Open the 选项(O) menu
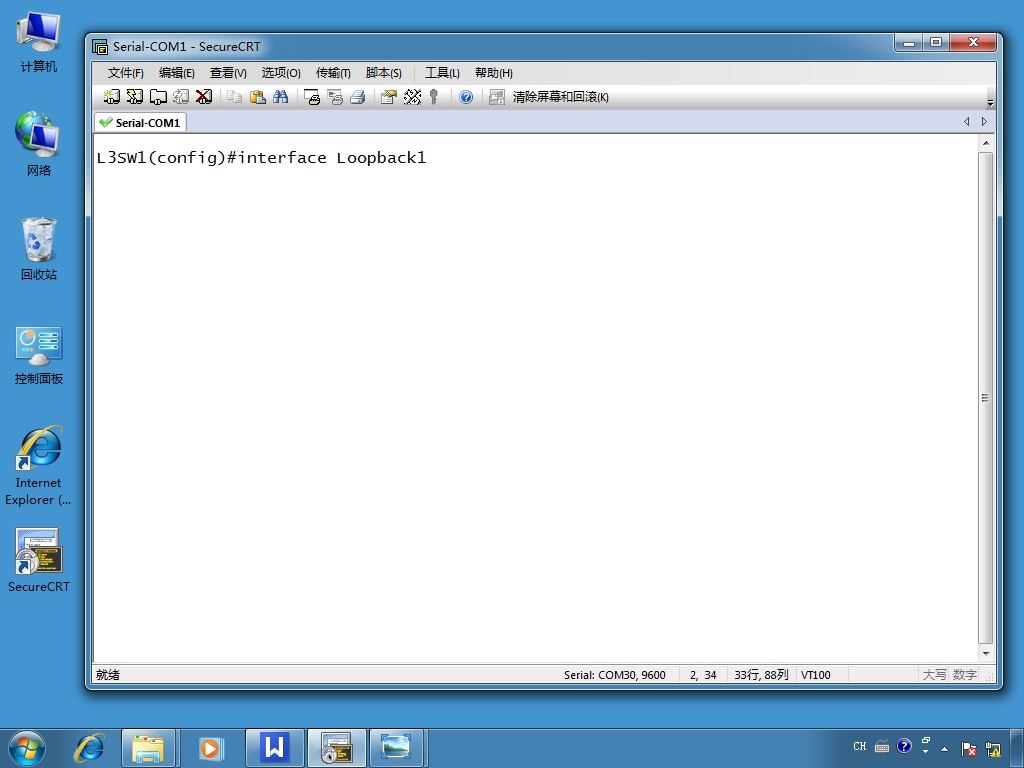Screen dimensions: 1024x768 [281, 72]
